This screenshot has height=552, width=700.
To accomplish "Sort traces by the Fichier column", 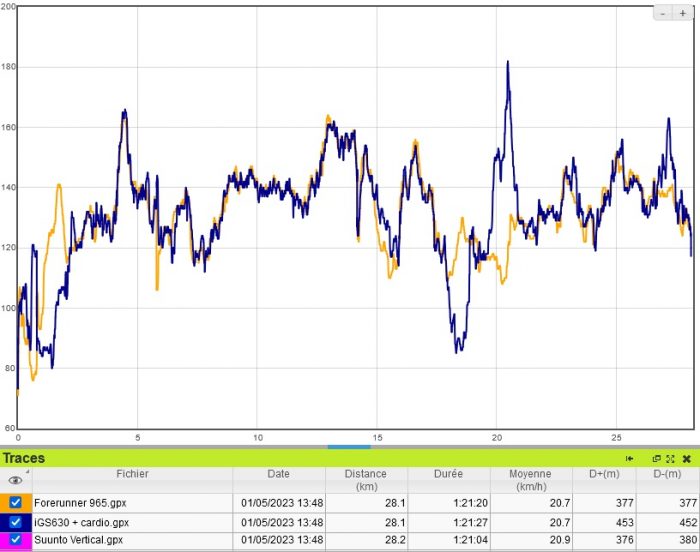I will tap(132, 474).
